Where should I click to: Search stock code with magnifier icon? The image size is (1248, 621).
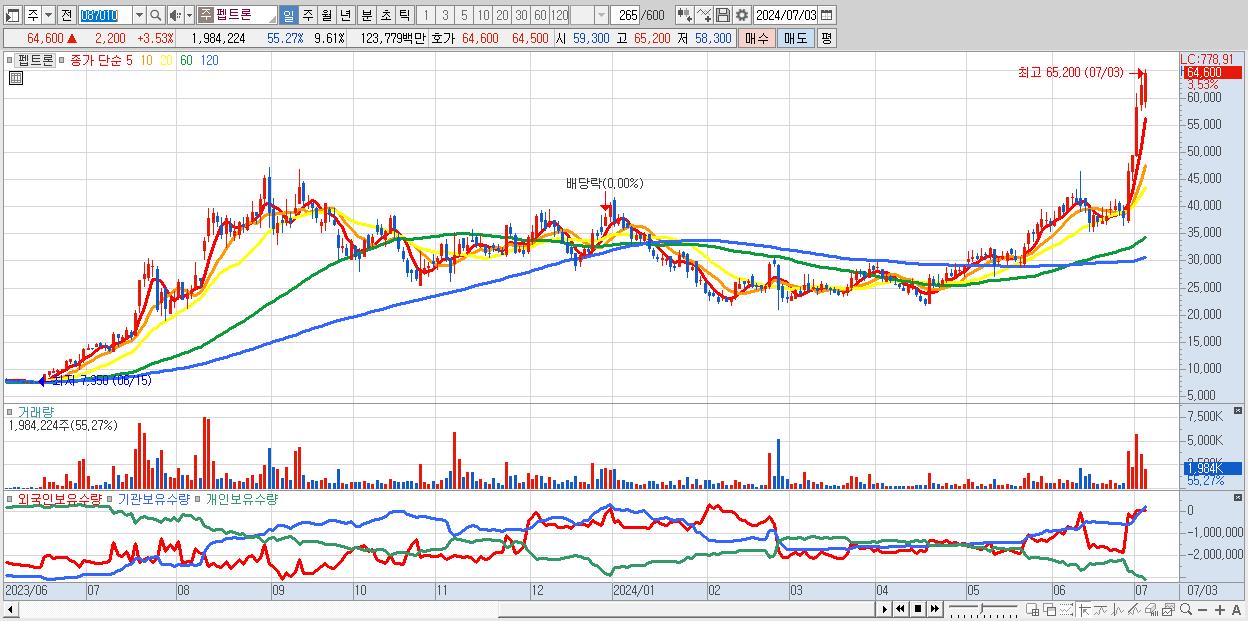pyautogui.click(x=156, y=15)
